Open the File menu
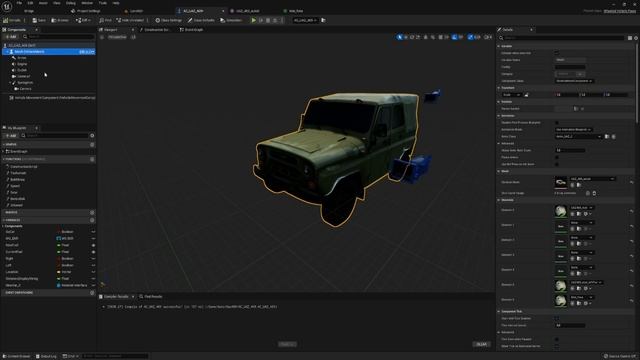Image resolution: width=640 pixels, height=360 pixels. pyautogui.click(x=19, y=3)
